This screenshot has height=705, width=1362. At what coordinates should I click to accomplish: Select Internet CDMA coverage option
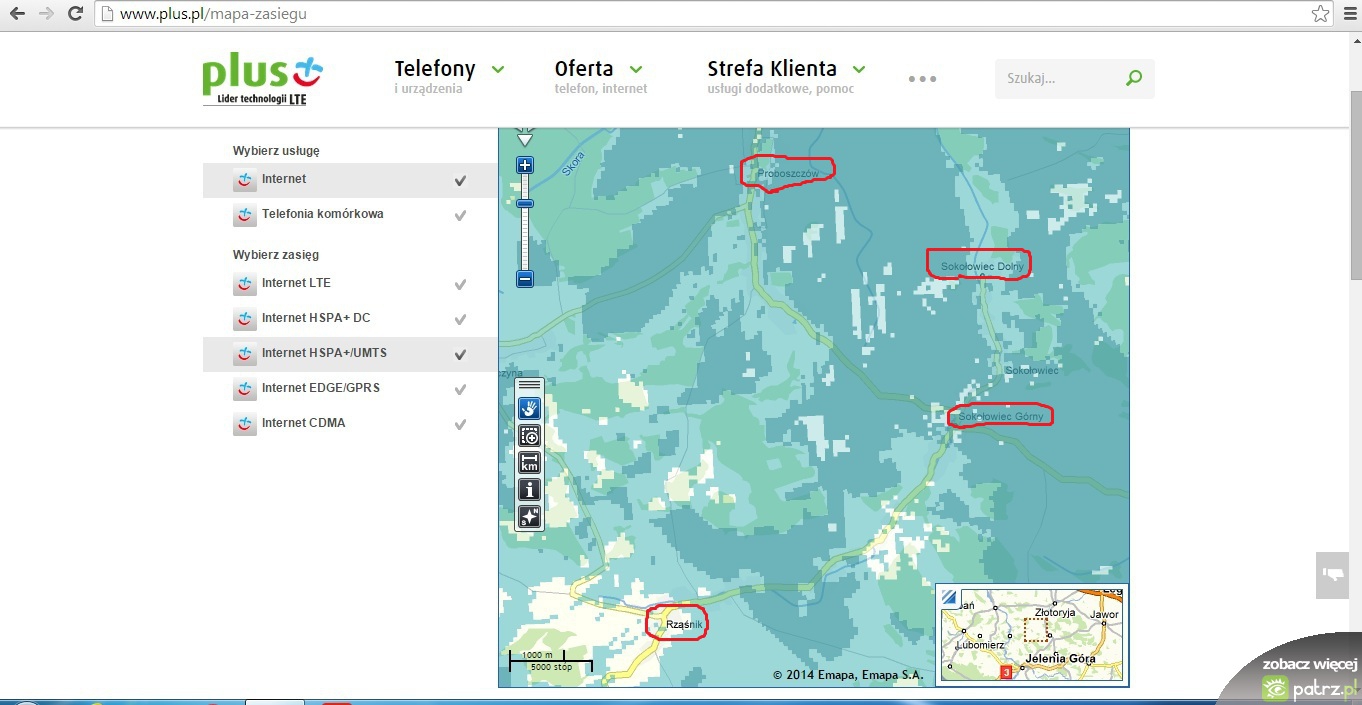[303, 423]
